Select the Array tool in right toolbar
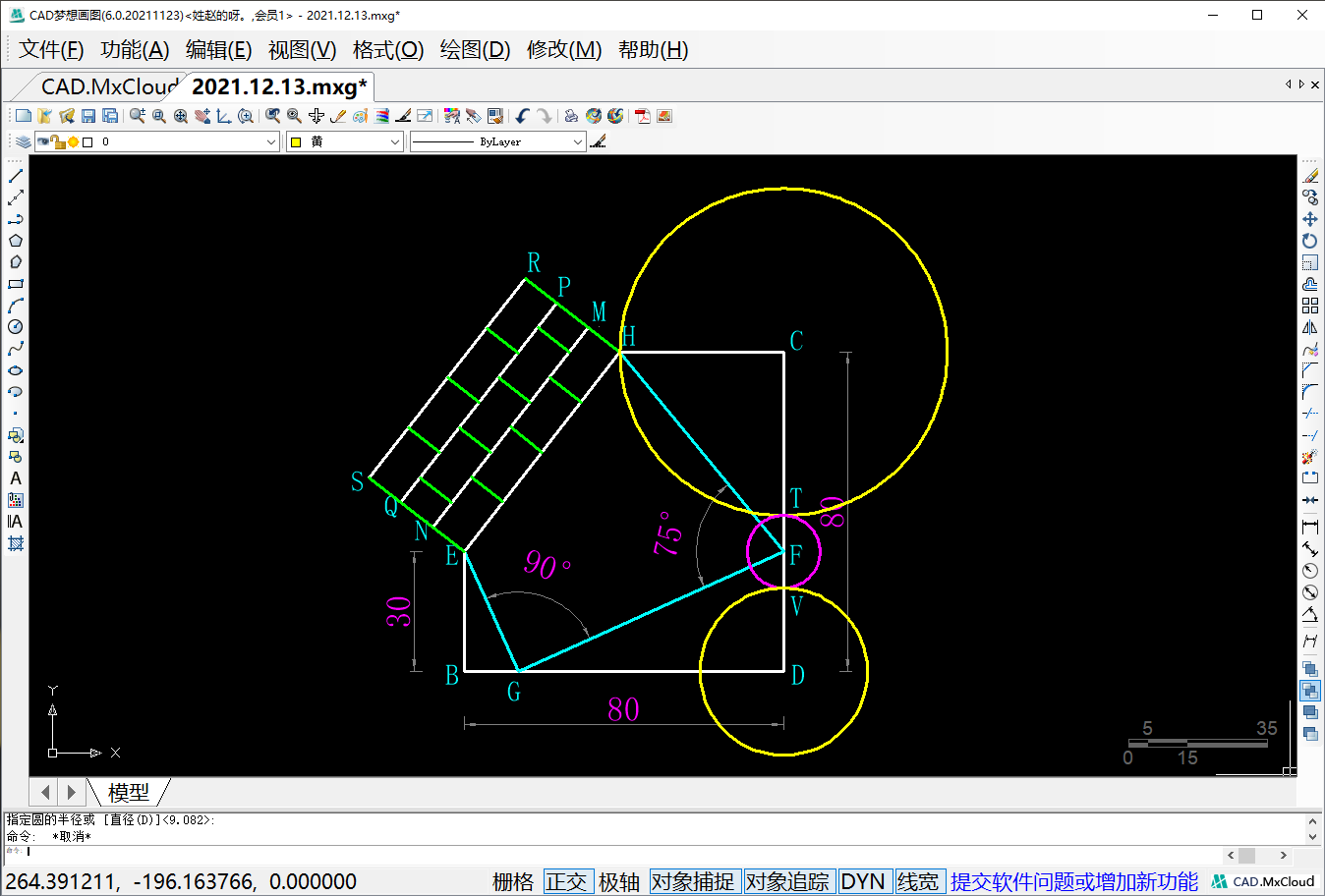Image resolution: width=1325 pixels, height=896 pixels. (1310, 306)
